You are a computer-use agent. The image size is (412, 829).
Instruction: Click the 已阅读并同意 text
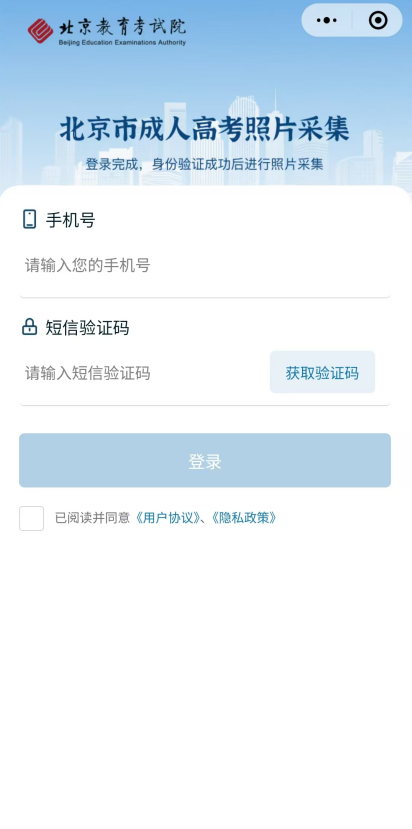coord(93,518)
